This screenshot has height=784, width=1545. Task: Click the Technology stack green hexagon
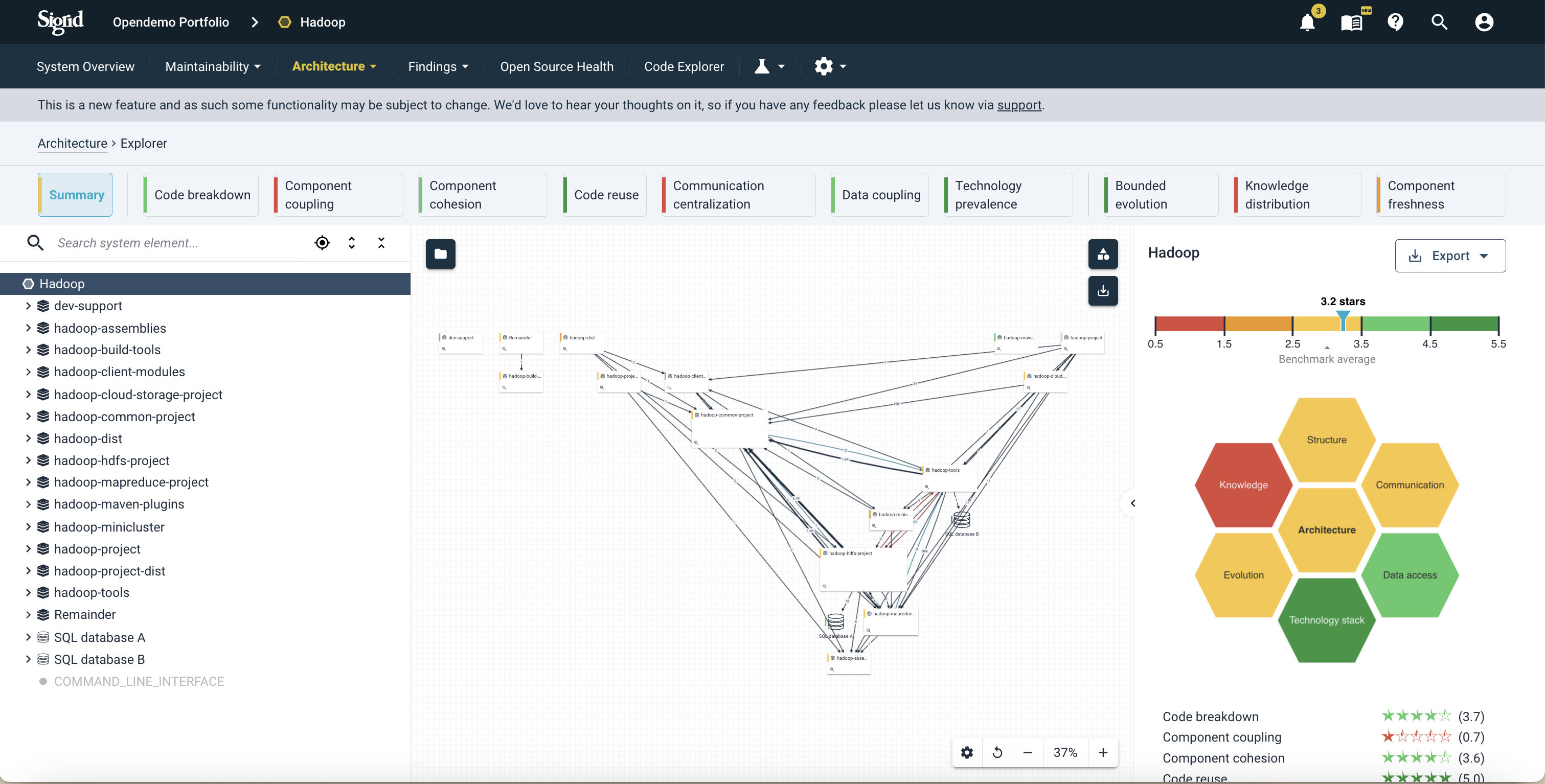[1327, 620]
